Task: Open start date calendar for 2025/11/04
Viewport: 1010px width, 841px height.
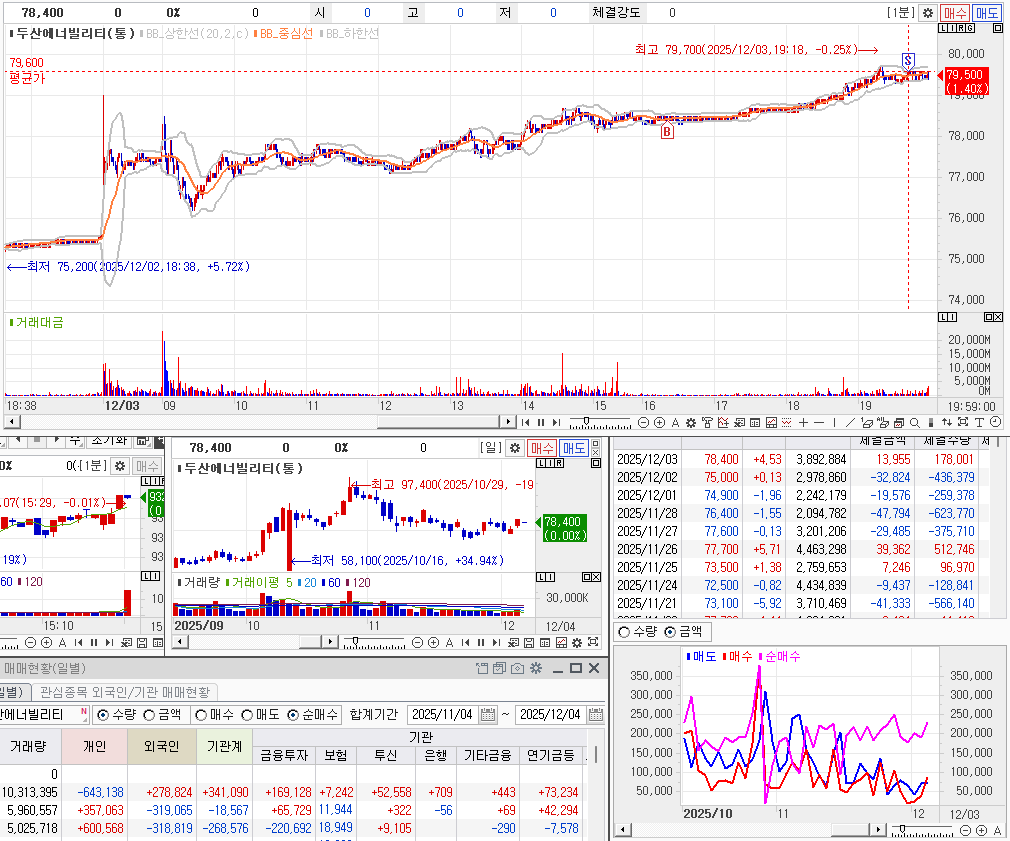Action: click(488, 715)
